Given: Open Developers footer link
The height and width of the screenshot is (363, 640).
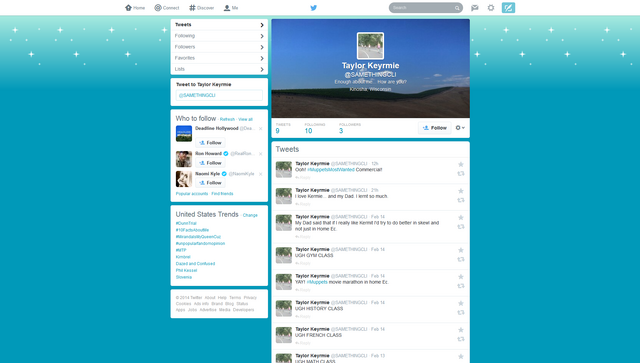Looking at the screenshot, I should point(244,310).
